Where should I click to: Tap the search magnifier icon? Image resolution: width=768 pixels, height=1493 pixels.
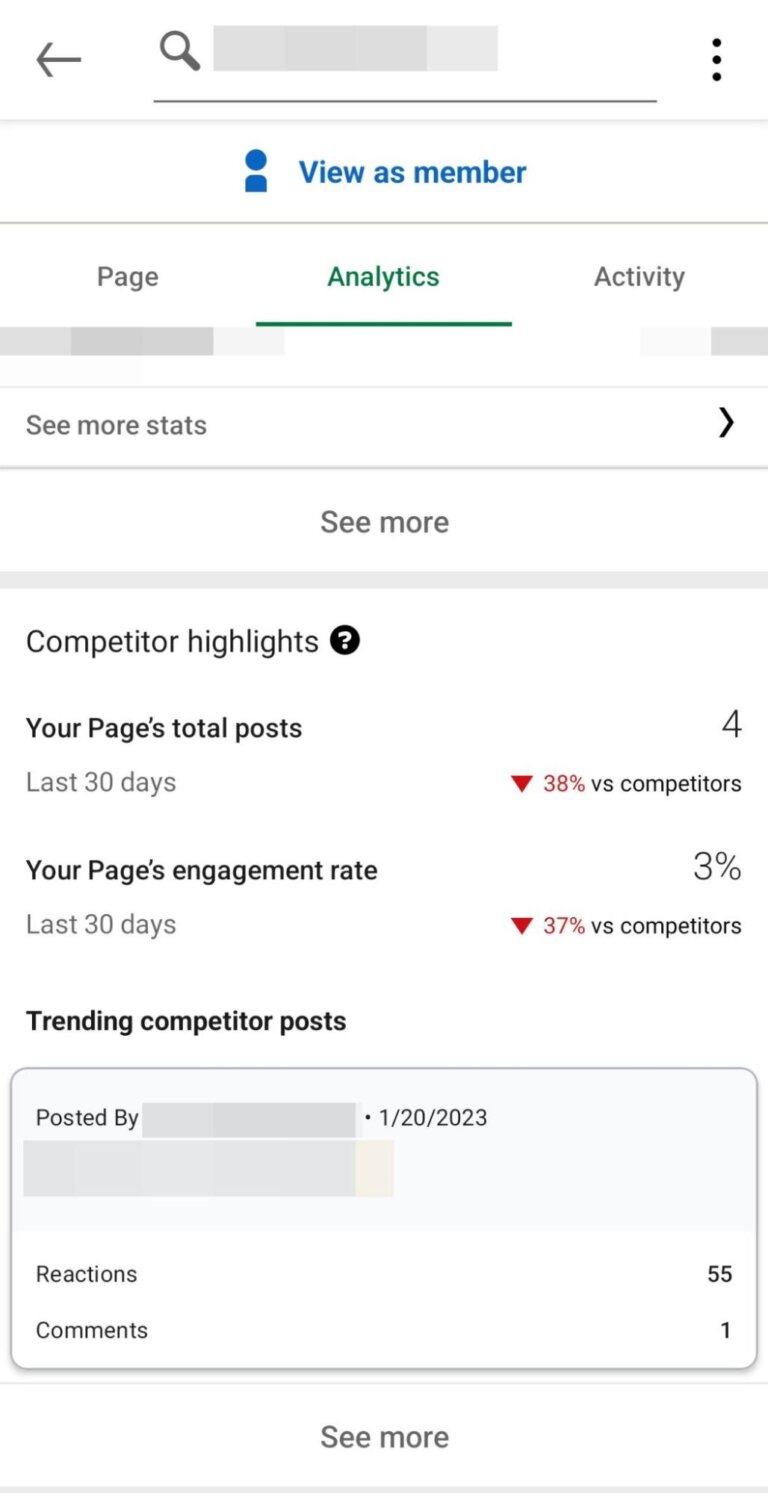coord(179,50)
